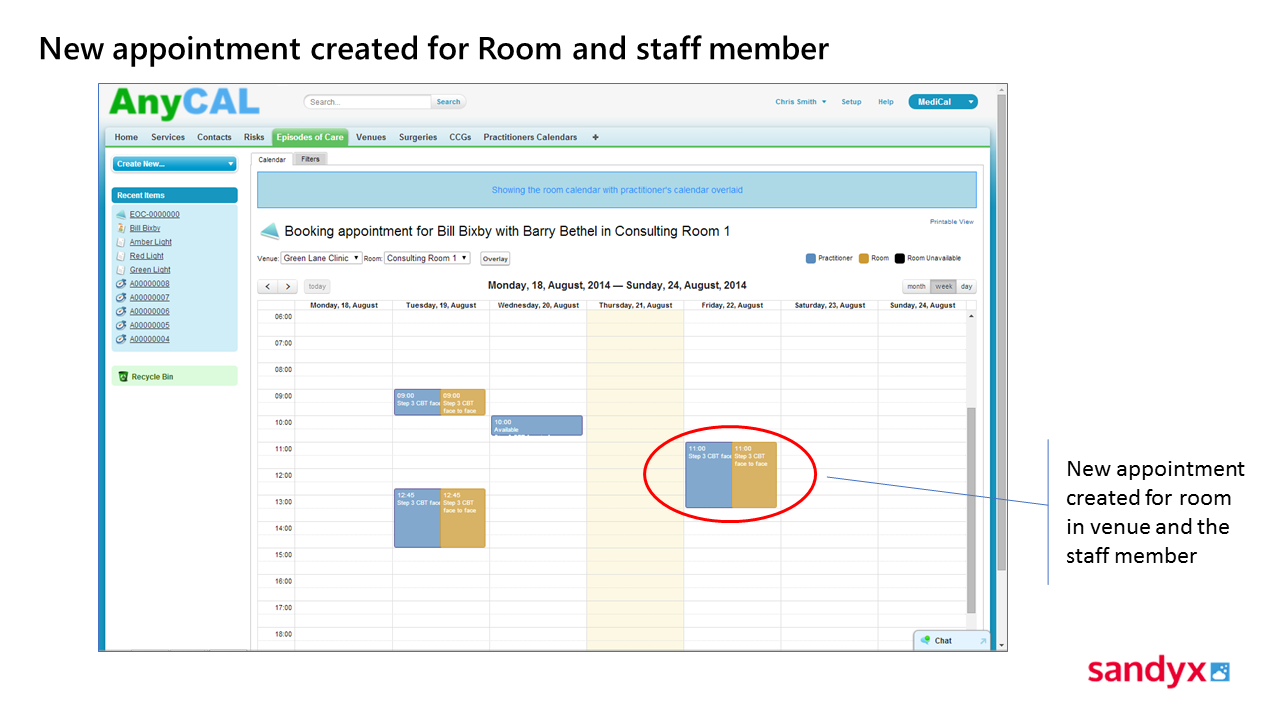Click the Overlay button

[x=495, y=259]
